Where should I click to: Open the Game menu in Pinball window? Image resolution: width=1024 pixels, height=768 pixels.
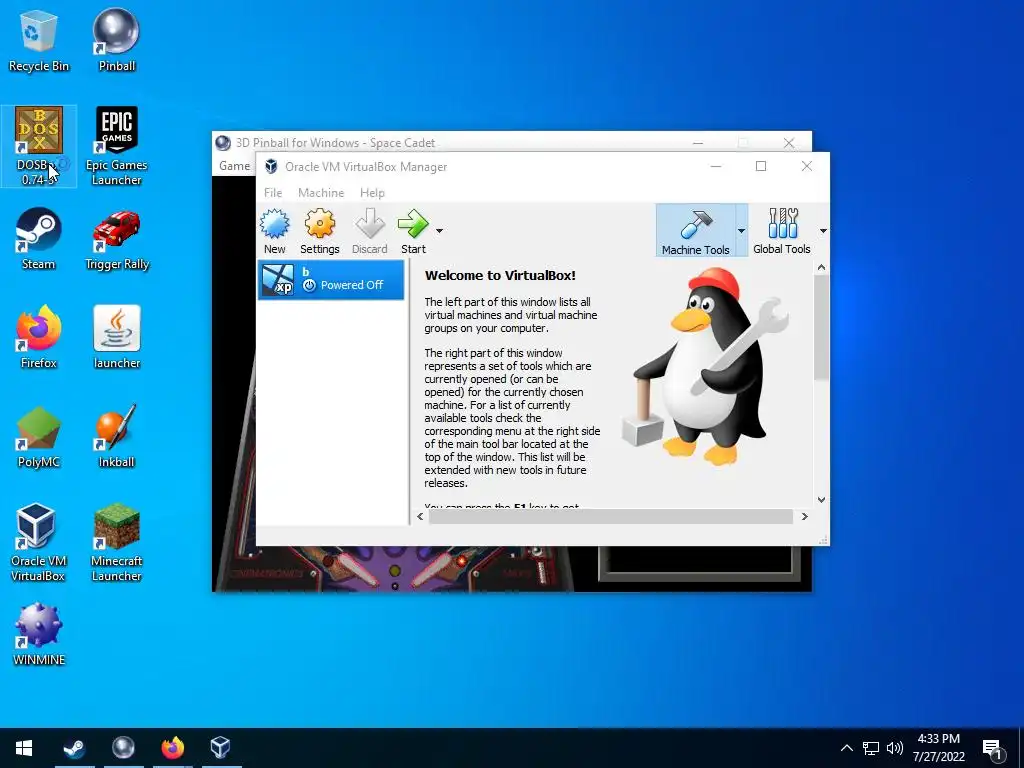click(234, 166)
